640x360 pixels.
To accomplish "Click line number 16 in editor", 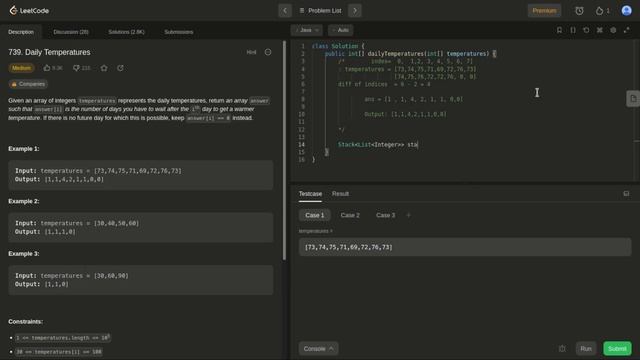I will click(x=302, y=160).
